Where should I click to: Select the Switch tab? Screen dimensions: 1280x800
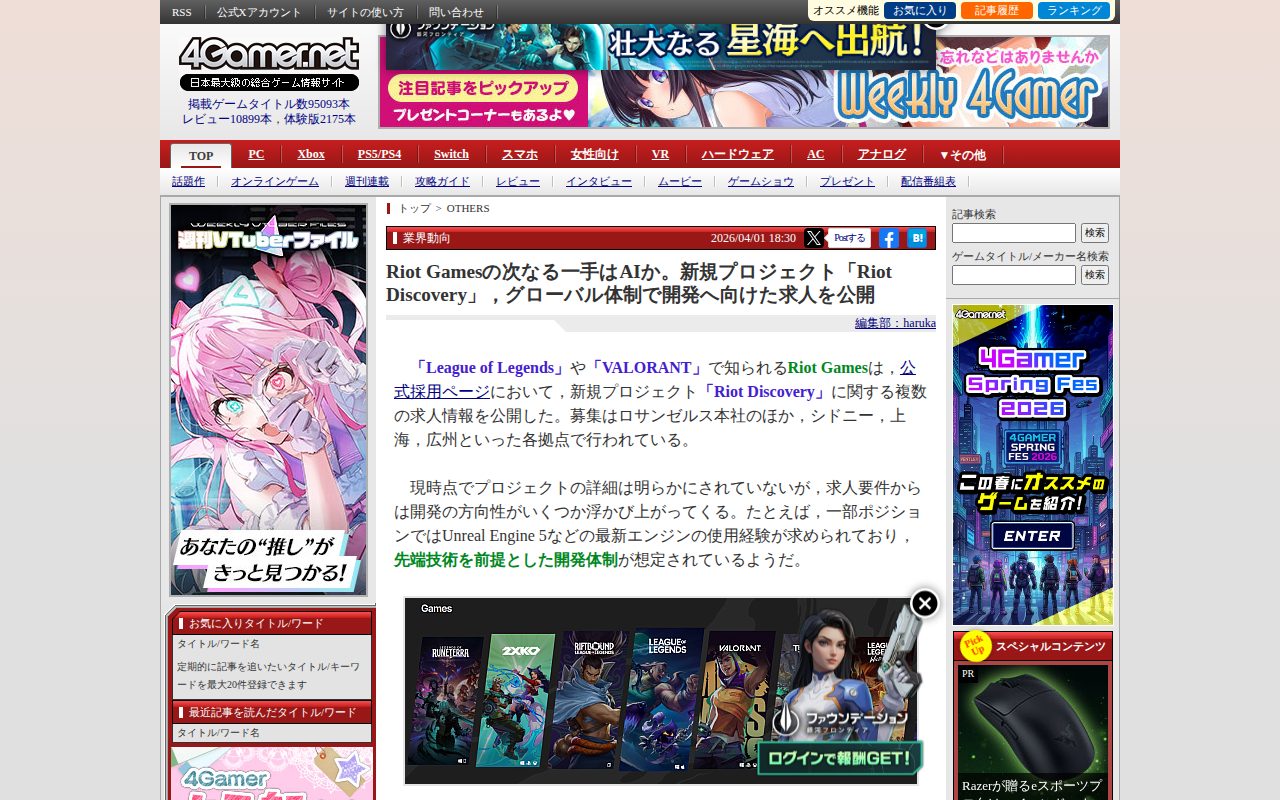click(451, 154)
